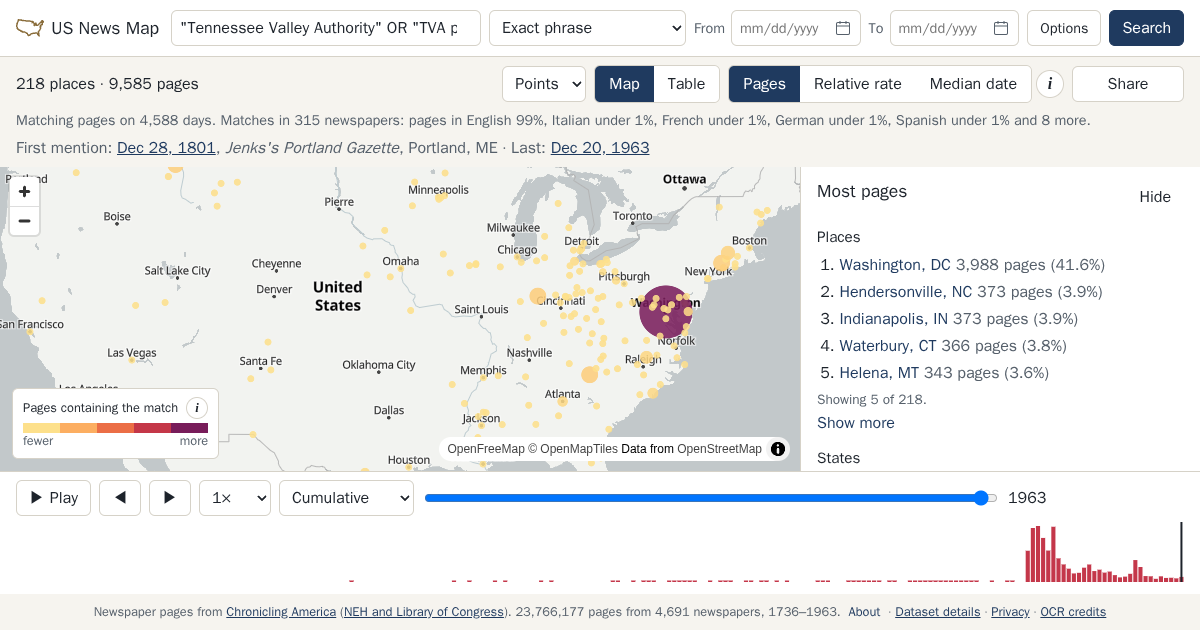Open the OCR credits link
This screenshot has width=1200, height=630.
1073,612
